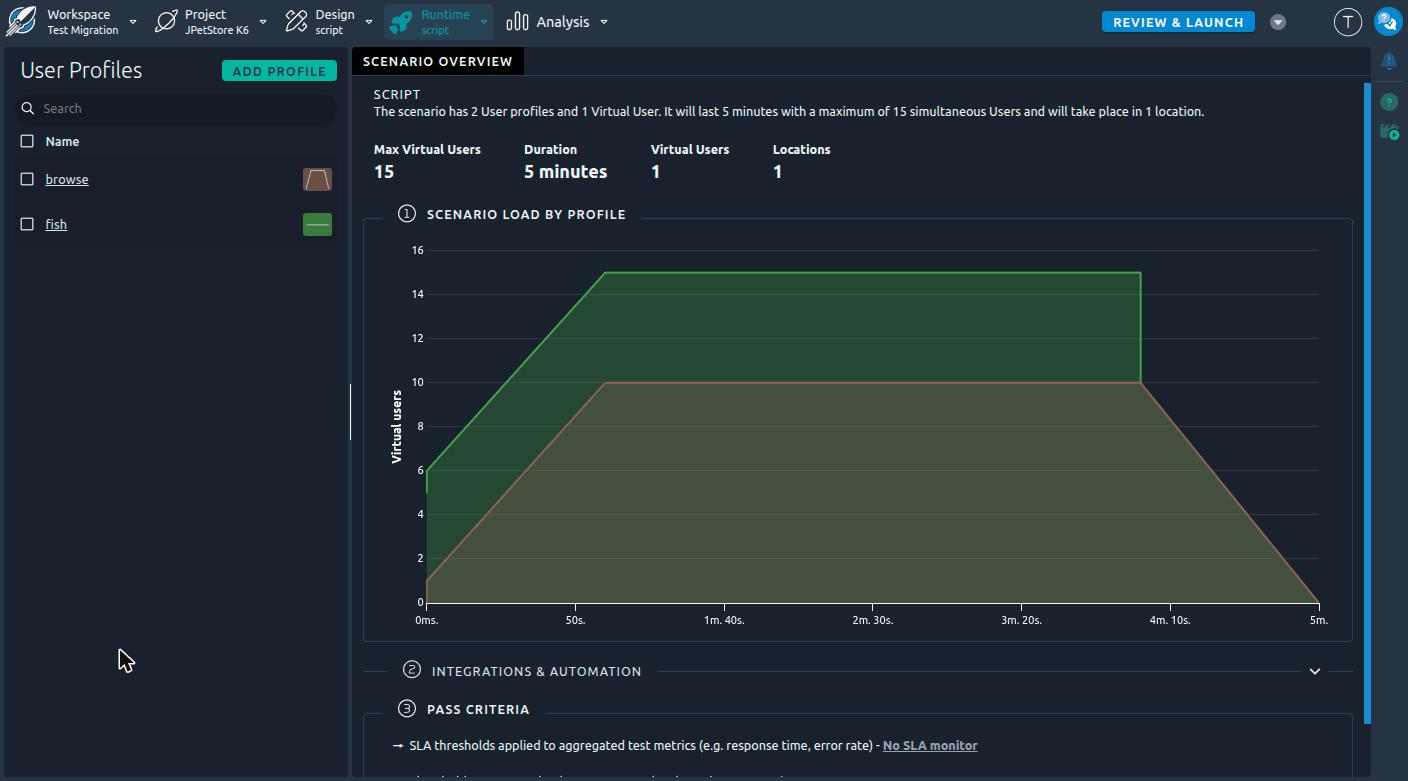
Task: Click the step 3 circle beside Pass Criteria
Action: pos(406,708)
